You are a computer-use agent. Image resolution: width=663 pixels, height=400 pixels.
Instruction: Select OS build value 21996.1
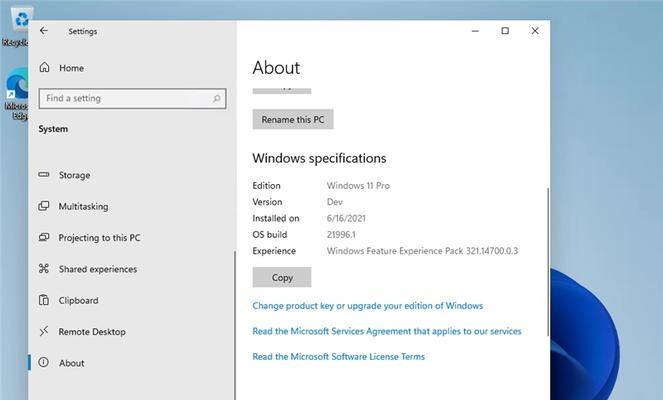(x=341, y=235)
